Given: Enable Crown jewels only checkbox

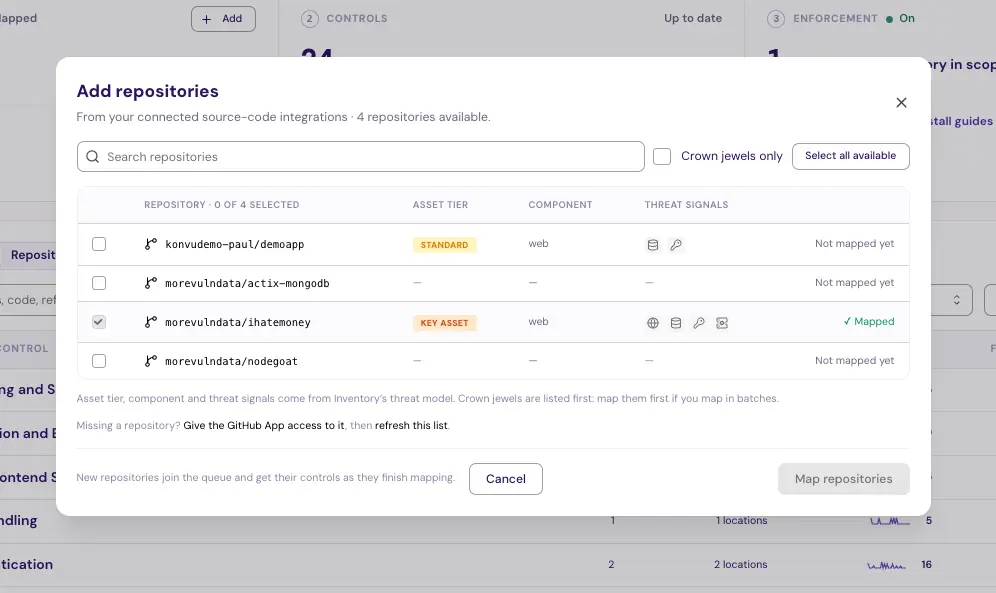Looking at the screenshot, I should 662,156.
